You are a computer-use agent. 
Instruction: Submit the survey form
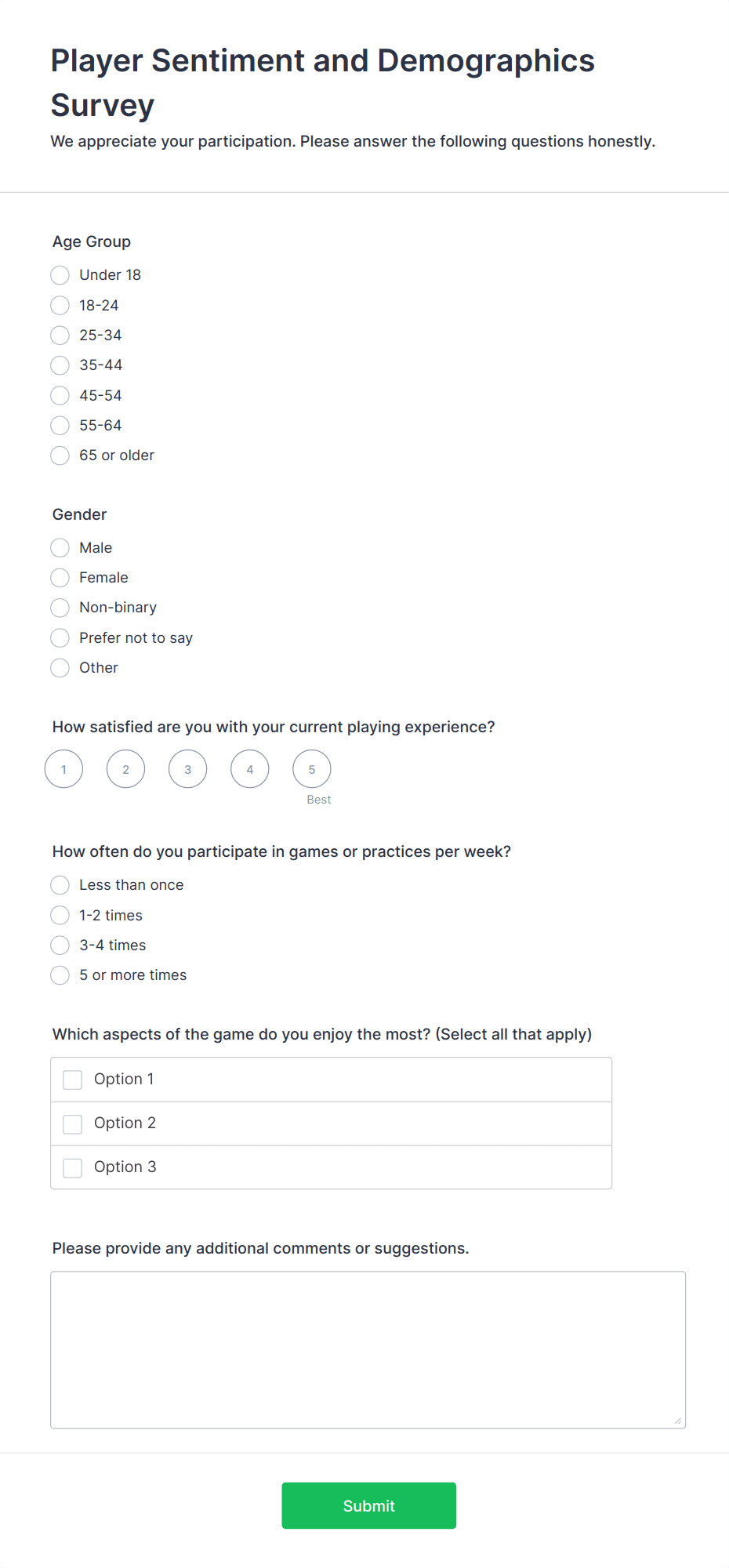368,1505
